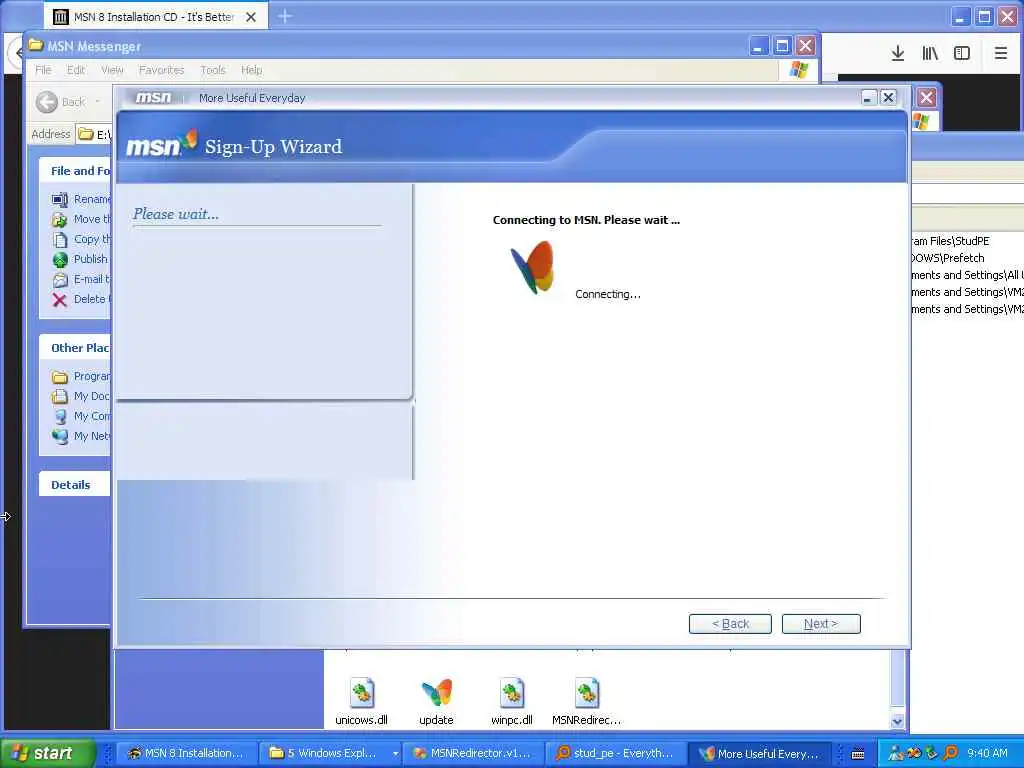Viewport: 1024px width, 768px height.
Task: Collapse the Other Places panel header
Action: pos(74,347)
